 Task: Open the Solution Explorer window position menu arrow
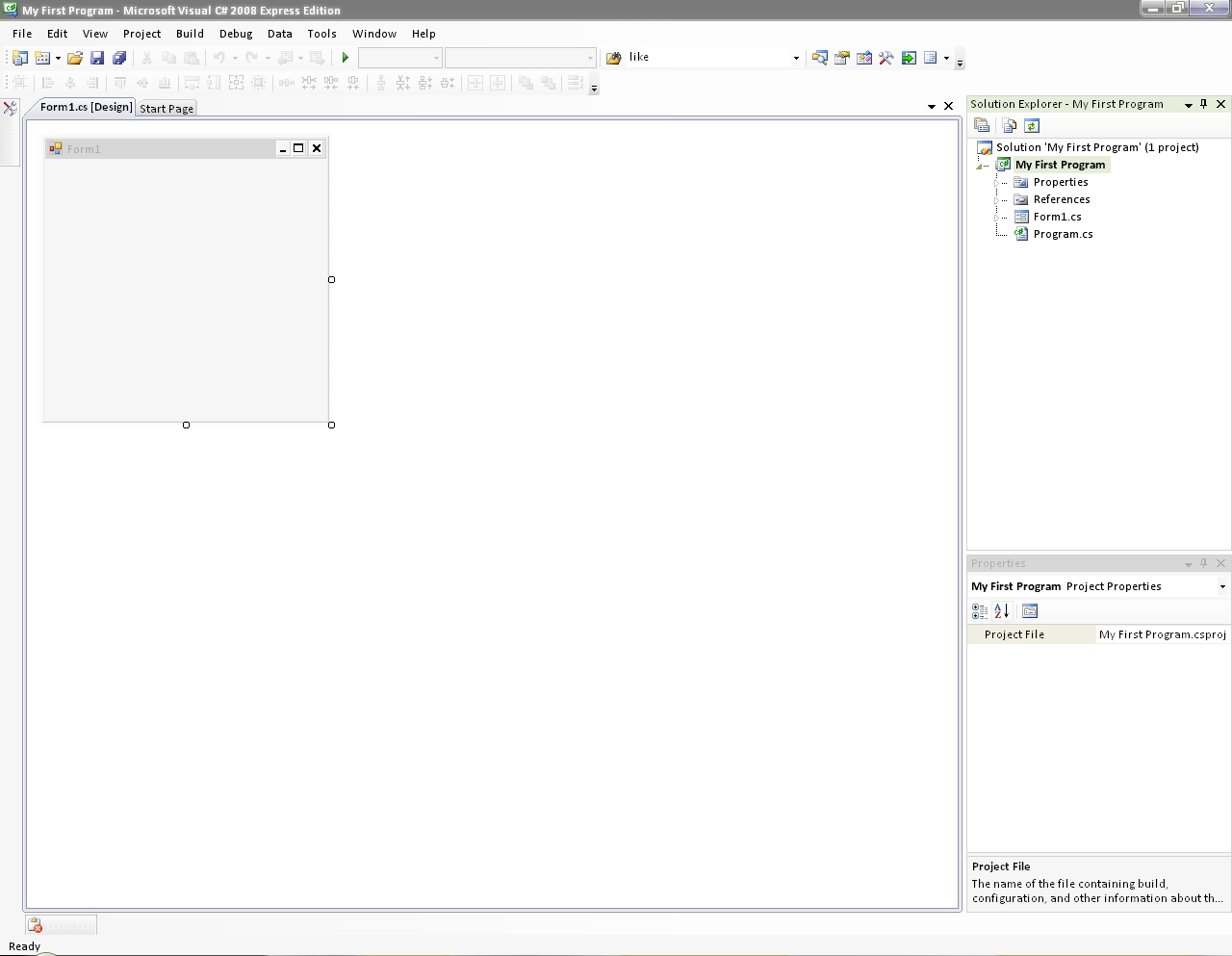point(1189,105)
